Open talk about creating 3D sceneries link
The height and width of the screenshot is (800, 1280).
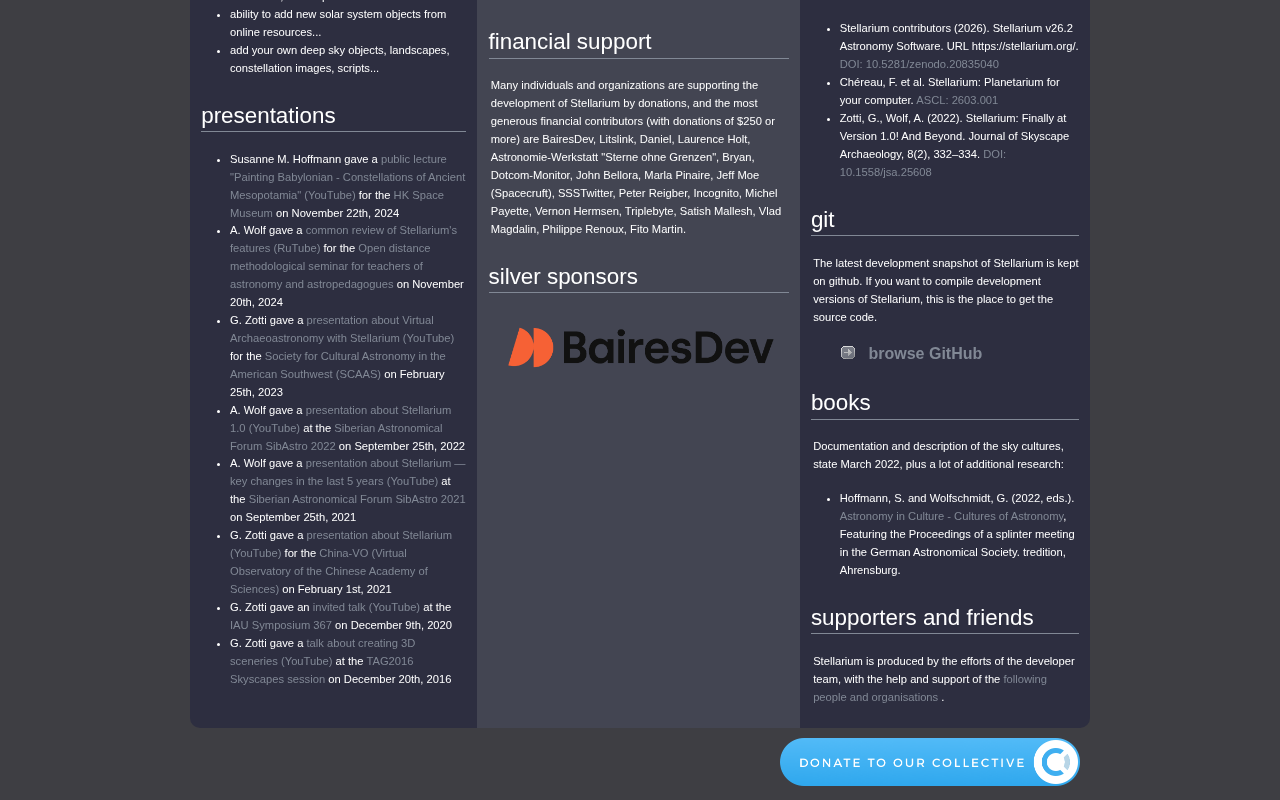click(322, 652)
